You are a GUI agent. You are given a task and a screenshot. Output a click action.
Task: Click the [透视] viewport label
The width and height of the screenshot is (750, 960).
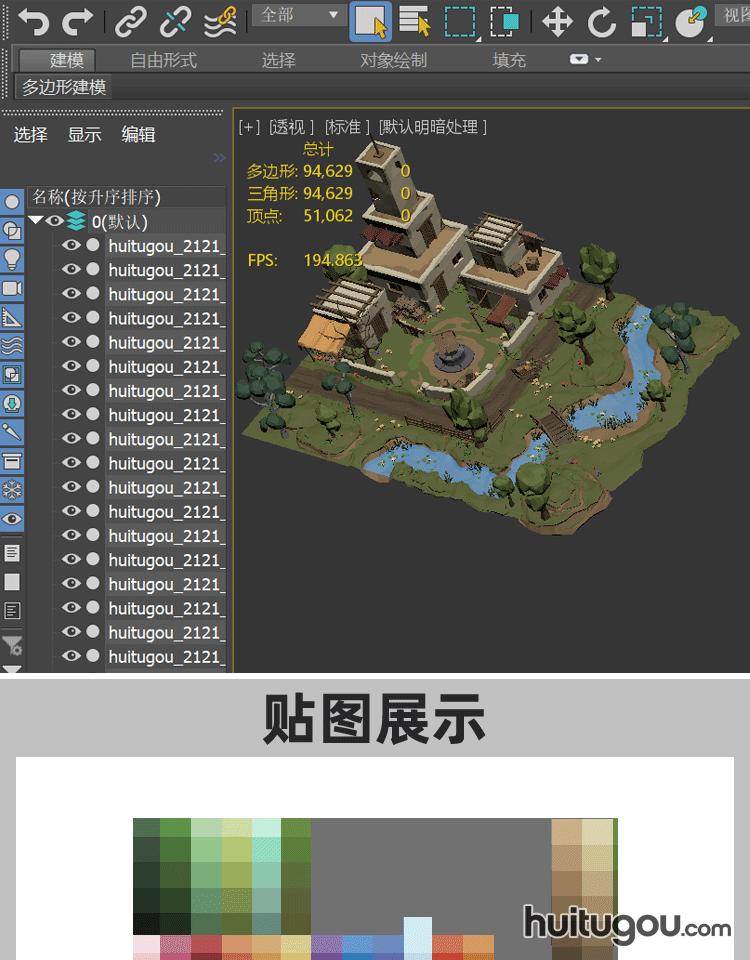point(292,127)
